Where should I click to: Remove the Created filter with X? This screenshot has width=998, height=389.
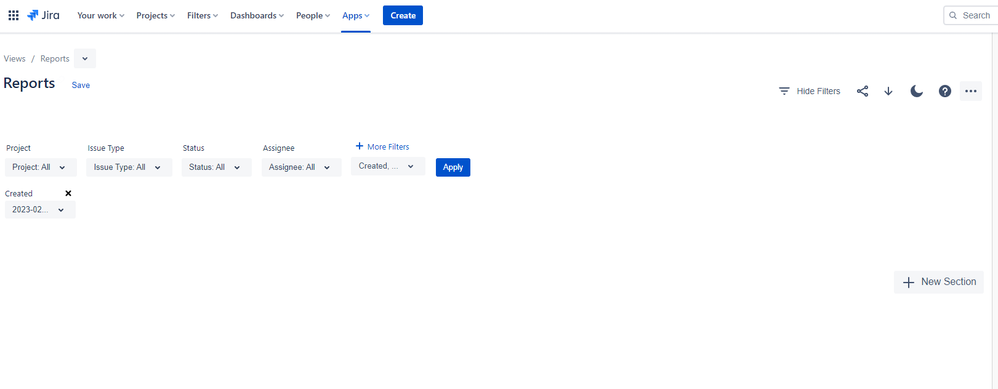[68, 194]
